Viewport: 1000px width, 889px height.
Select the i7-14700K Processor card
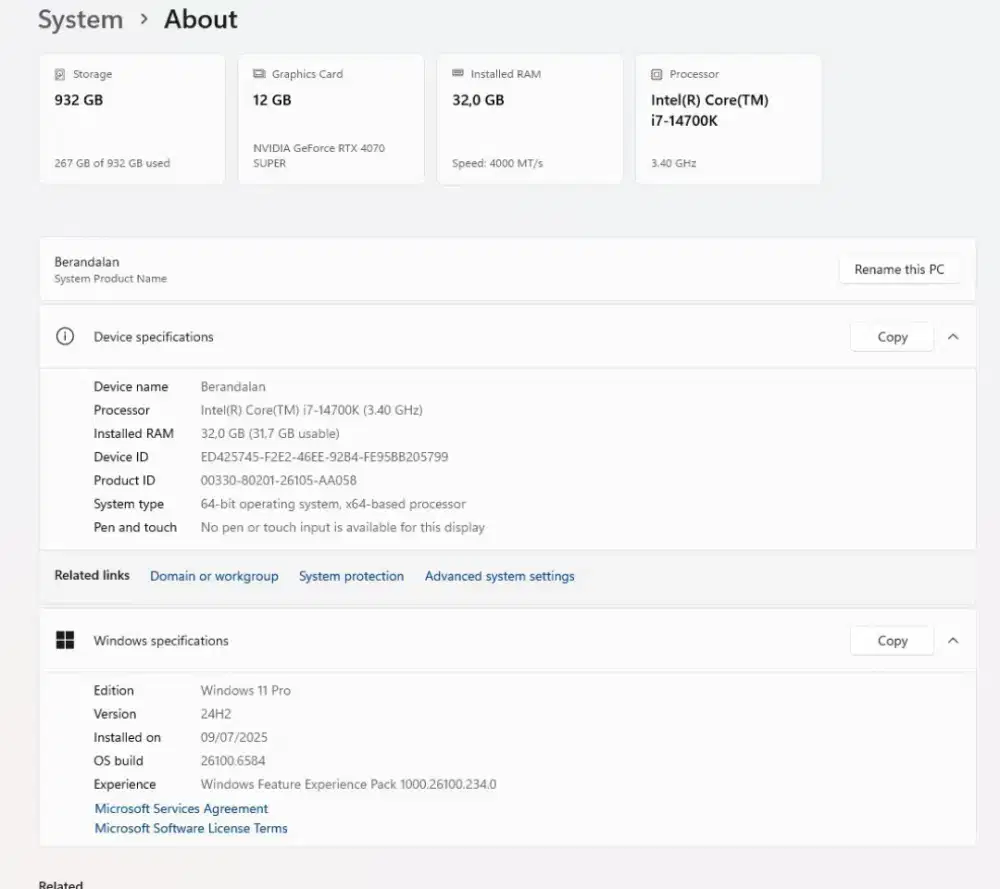click(728, 120)
